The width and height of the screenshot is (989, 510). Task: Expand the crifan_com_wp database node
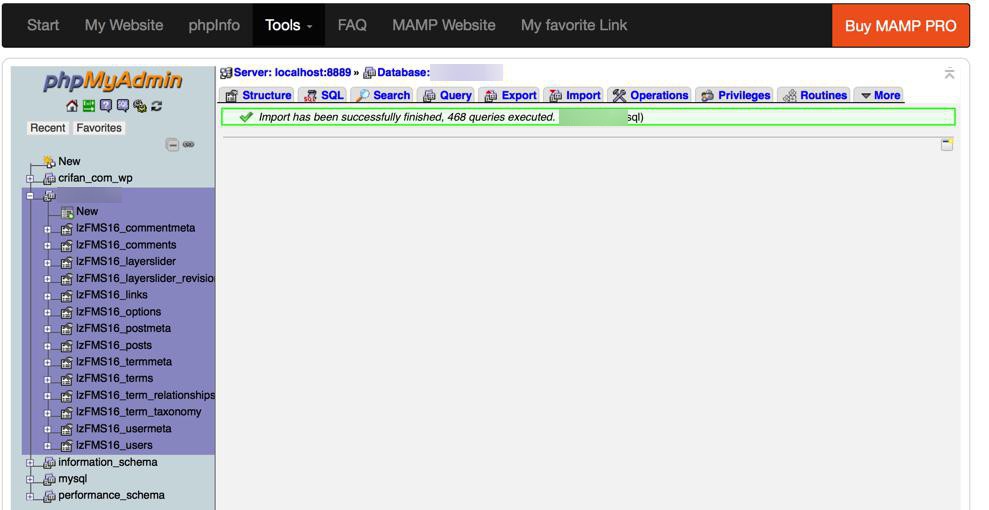pos(30,179)
